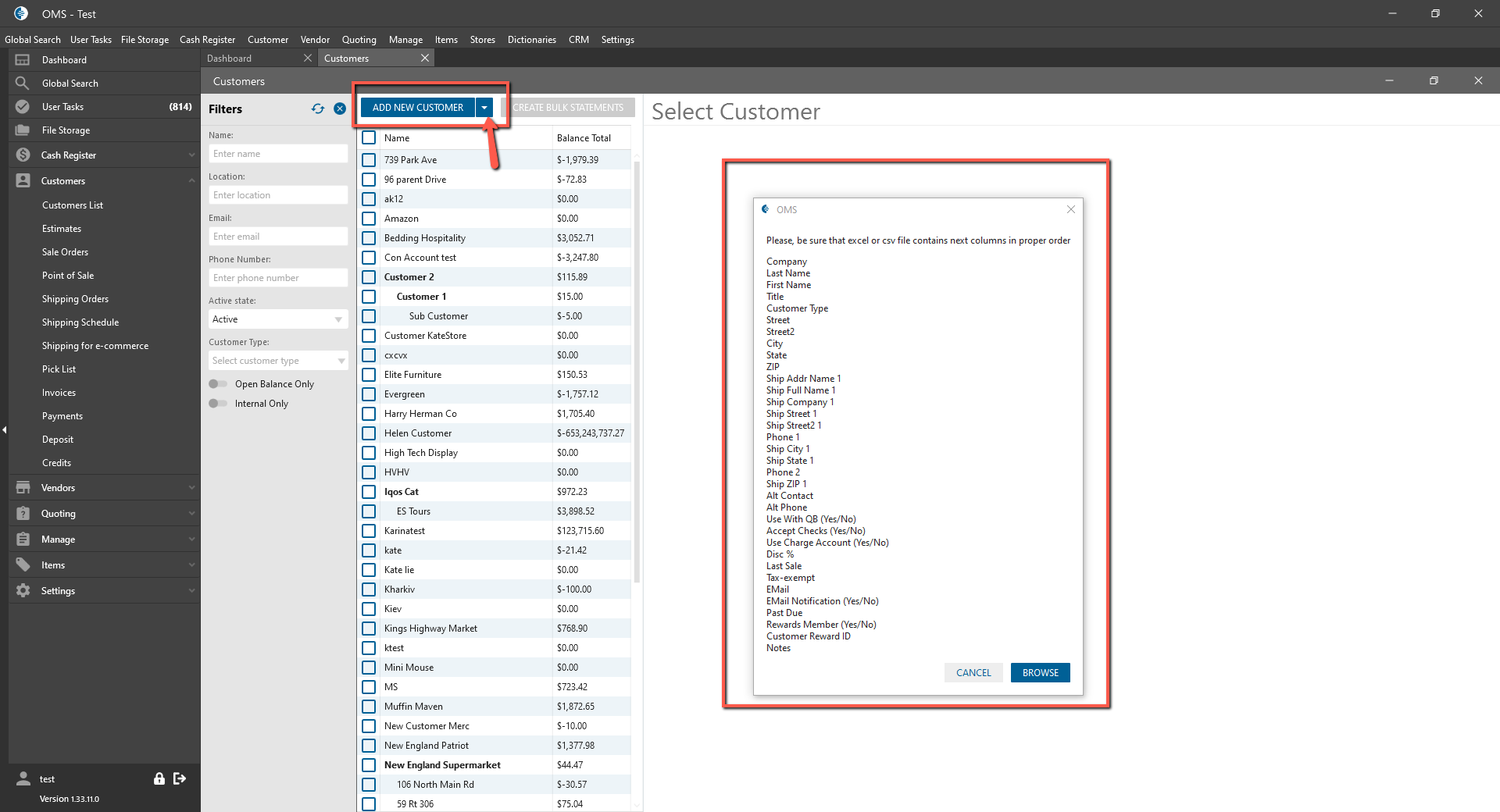Click the logout icon in sidebar footer
1500x812 pixels.
pos(180,778)
